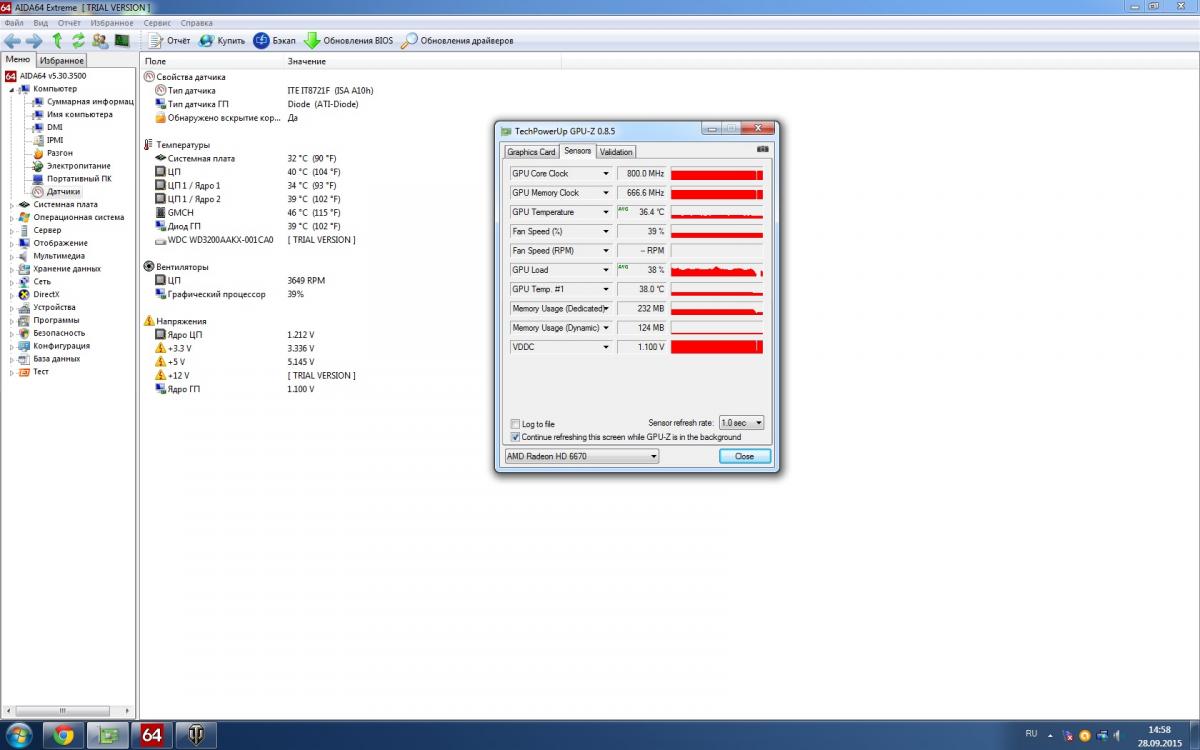The height and width of the screenshot is (750, 1200).
Task: Uncheck Continue refreshing in background checkbox
Action: 515,437
